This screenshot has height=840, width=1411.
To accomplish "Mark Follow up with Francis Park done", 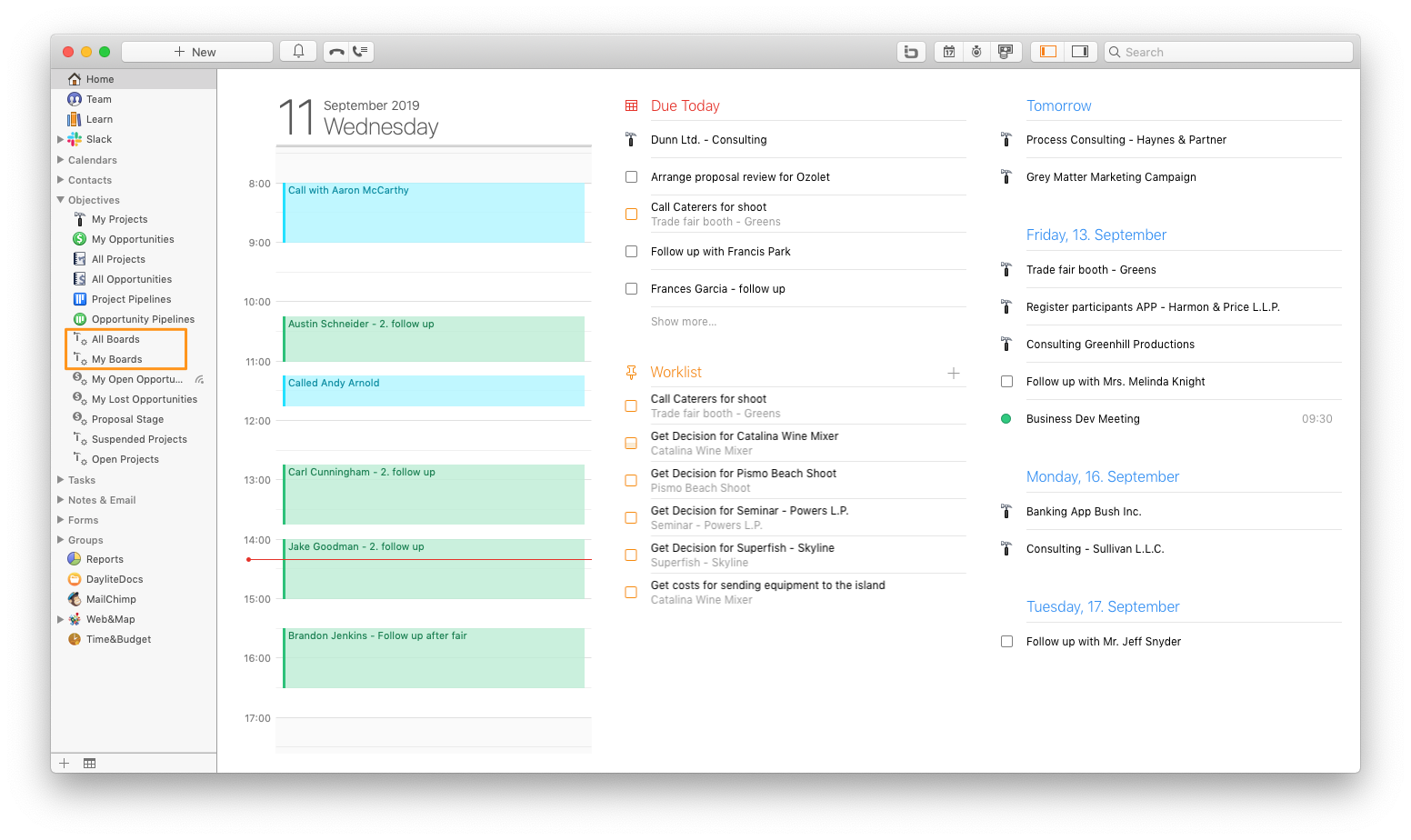I will [631, 252].
